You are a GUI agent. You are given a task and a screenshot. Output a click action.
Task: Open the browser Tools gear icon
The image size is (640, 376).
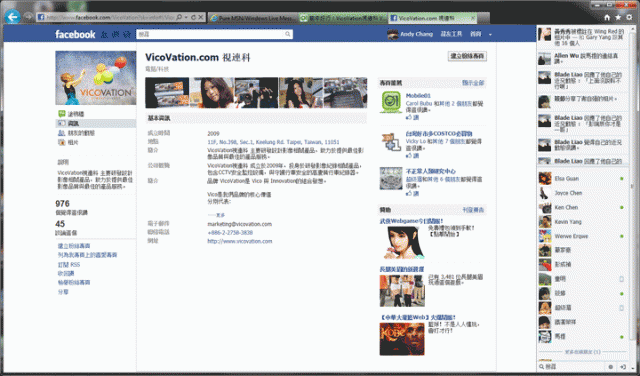(x=629, y=17)
